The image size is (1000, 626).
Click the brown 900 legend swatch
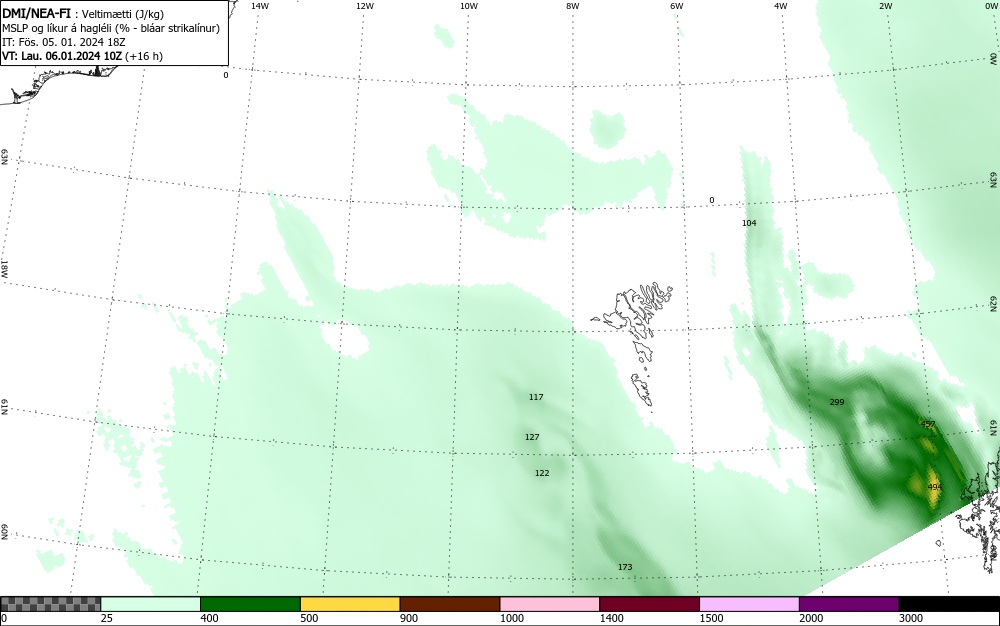coord(450,604)
